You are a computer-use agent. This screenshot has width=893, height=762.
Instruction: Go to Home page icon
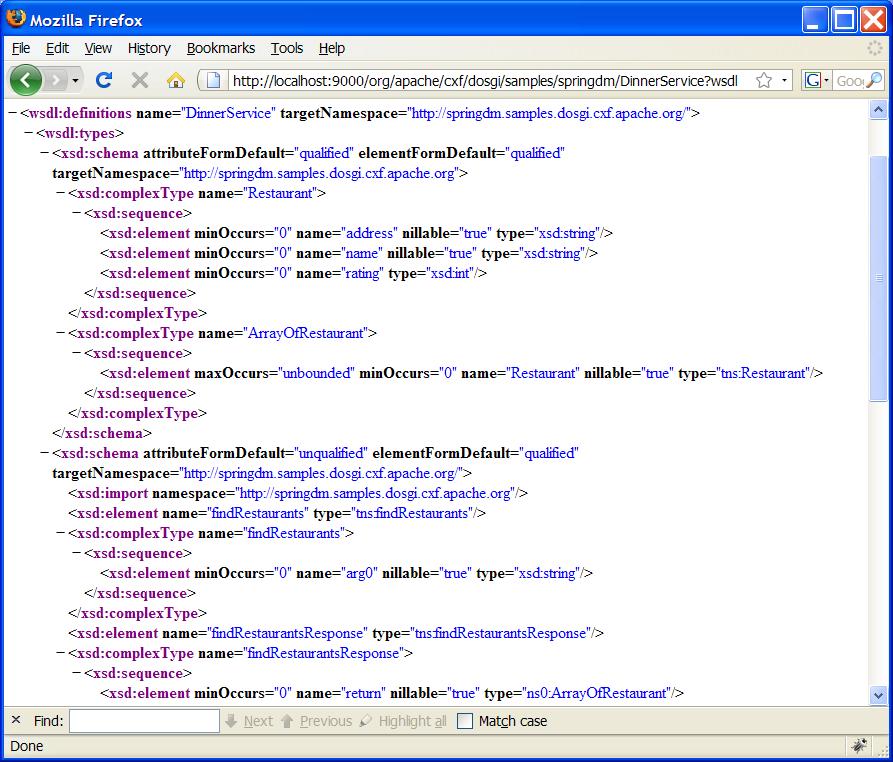coord(176,80)
